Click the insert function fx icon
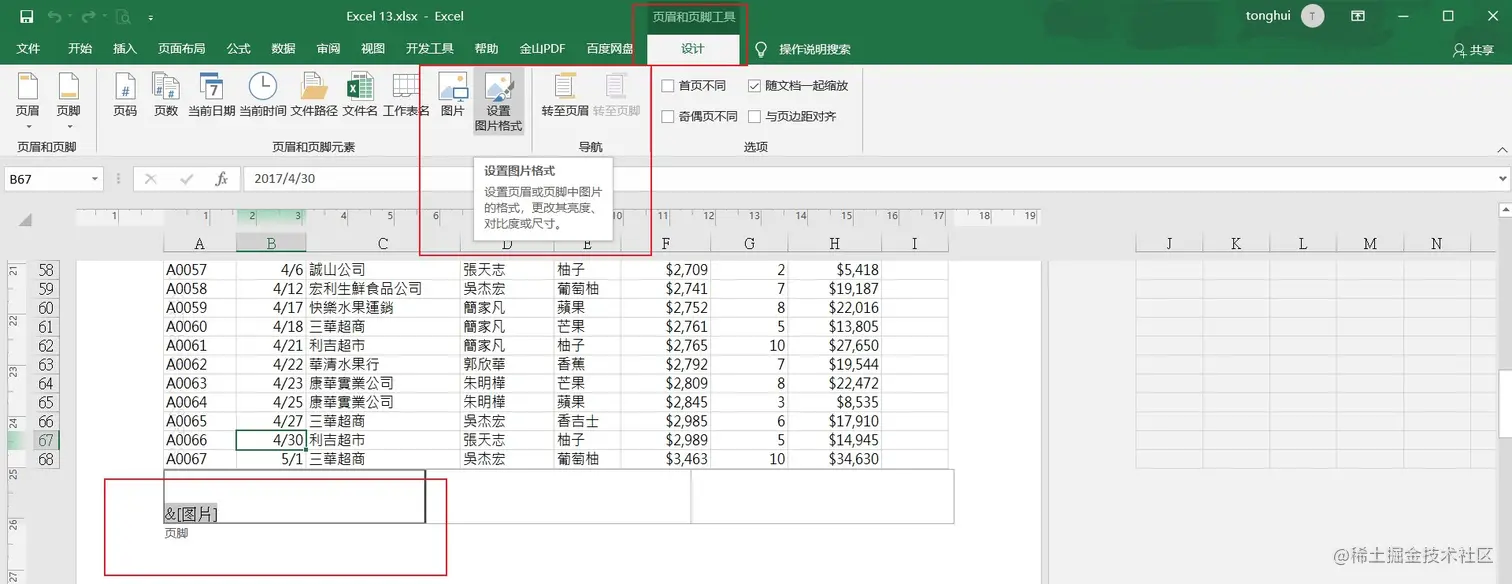The height and width of the screenshot is (584, 1512). pos(222,179)
